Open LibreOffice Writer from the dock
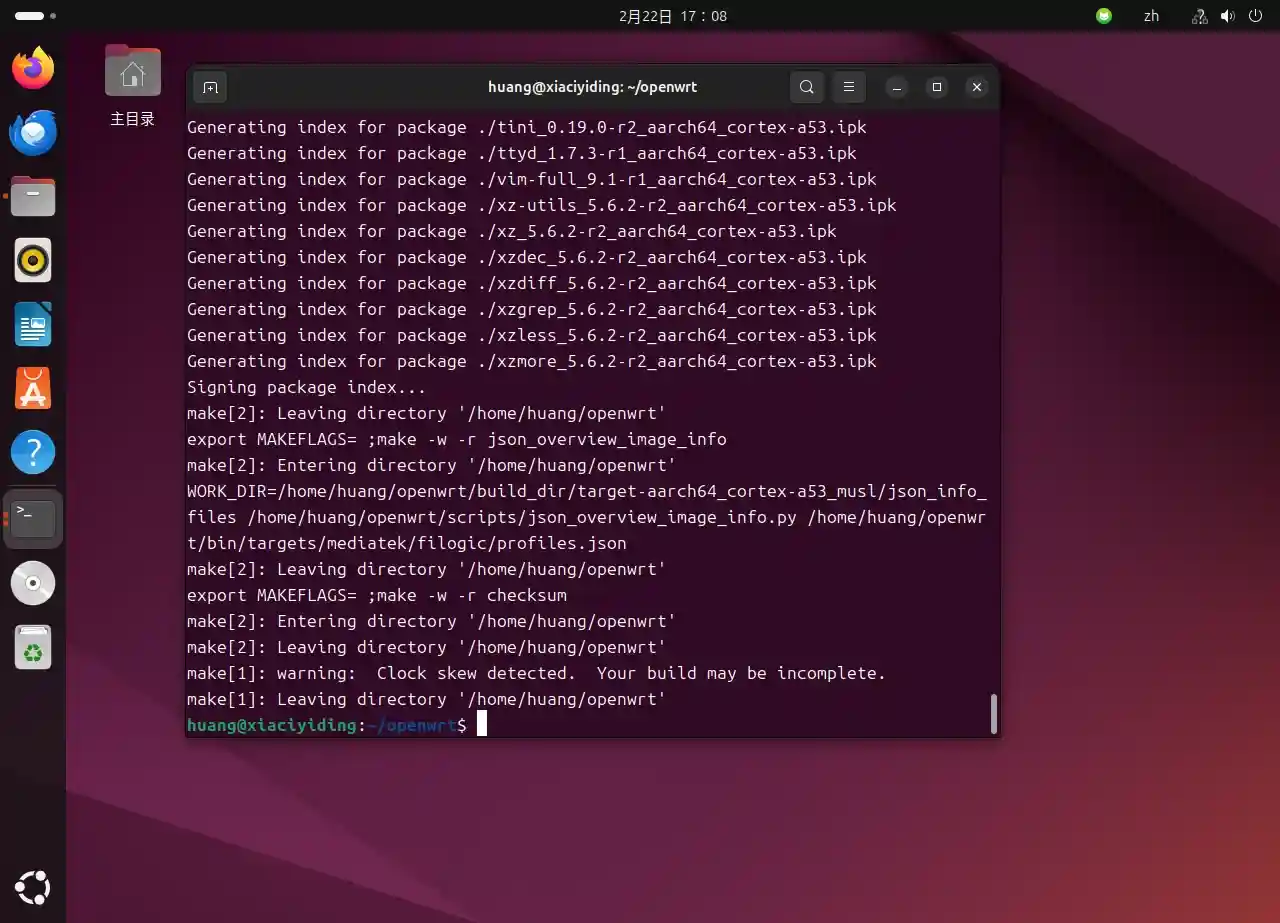 click(x=33, y=324)
